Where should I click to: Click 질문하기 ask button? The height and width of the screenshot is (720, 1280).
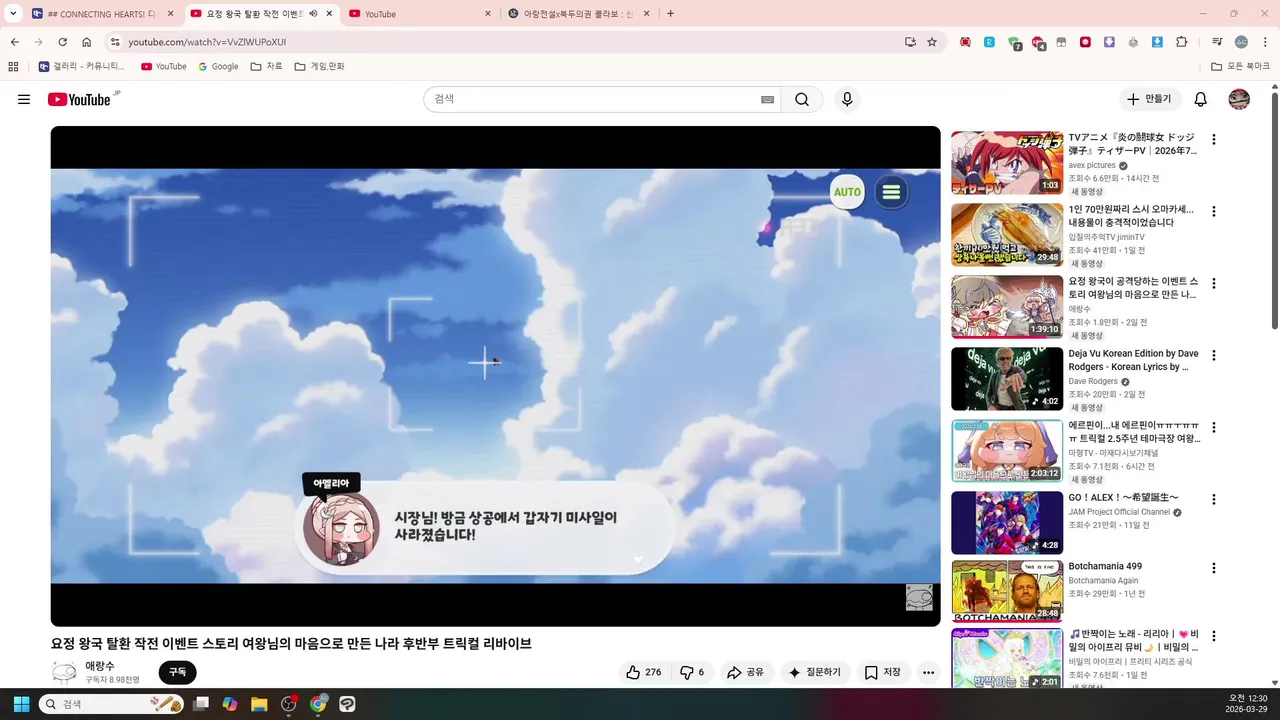click(815, 672)
